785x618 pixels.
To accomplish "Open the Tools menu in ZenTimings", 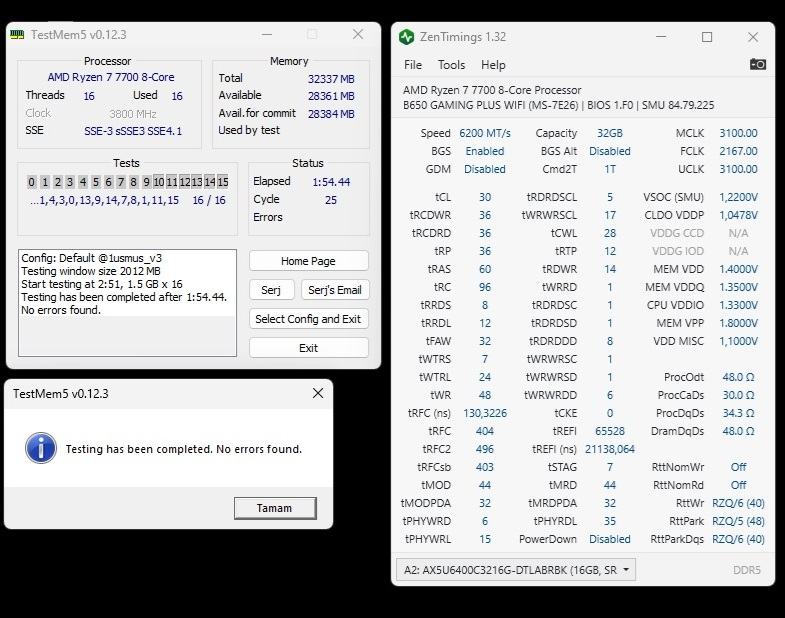I will [451, 65].
